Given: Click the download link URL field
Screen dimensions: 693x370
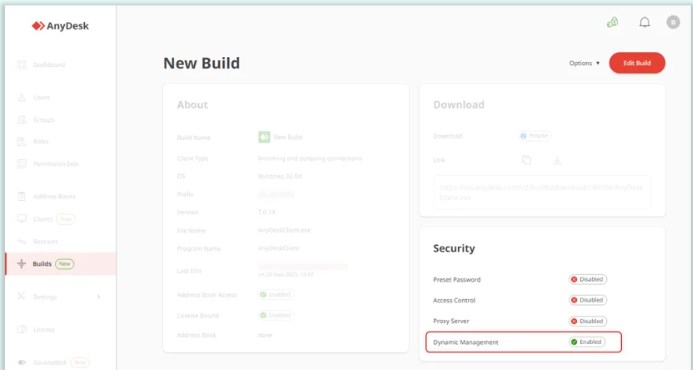Looking at the screenshot, I should pyautogui.click(x=542, y=192).
